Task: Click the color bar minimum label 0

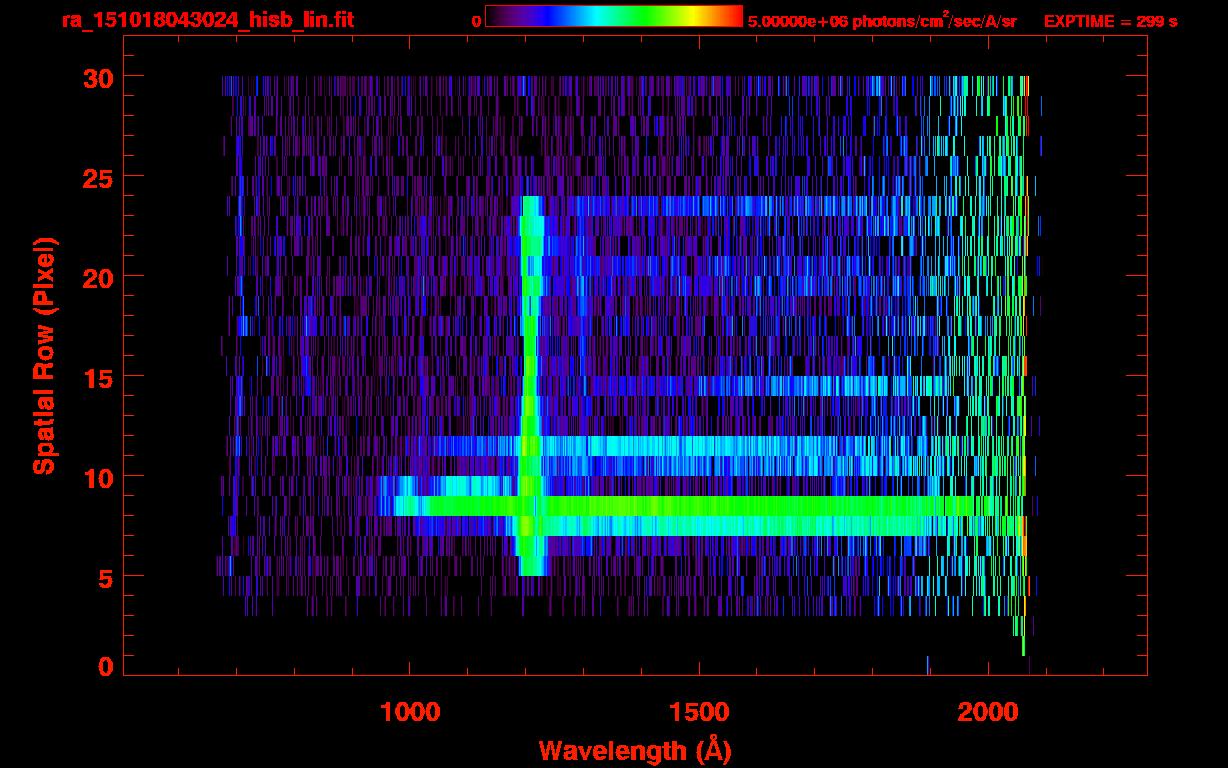Action: pyautogui.click(x=476, y=21)
